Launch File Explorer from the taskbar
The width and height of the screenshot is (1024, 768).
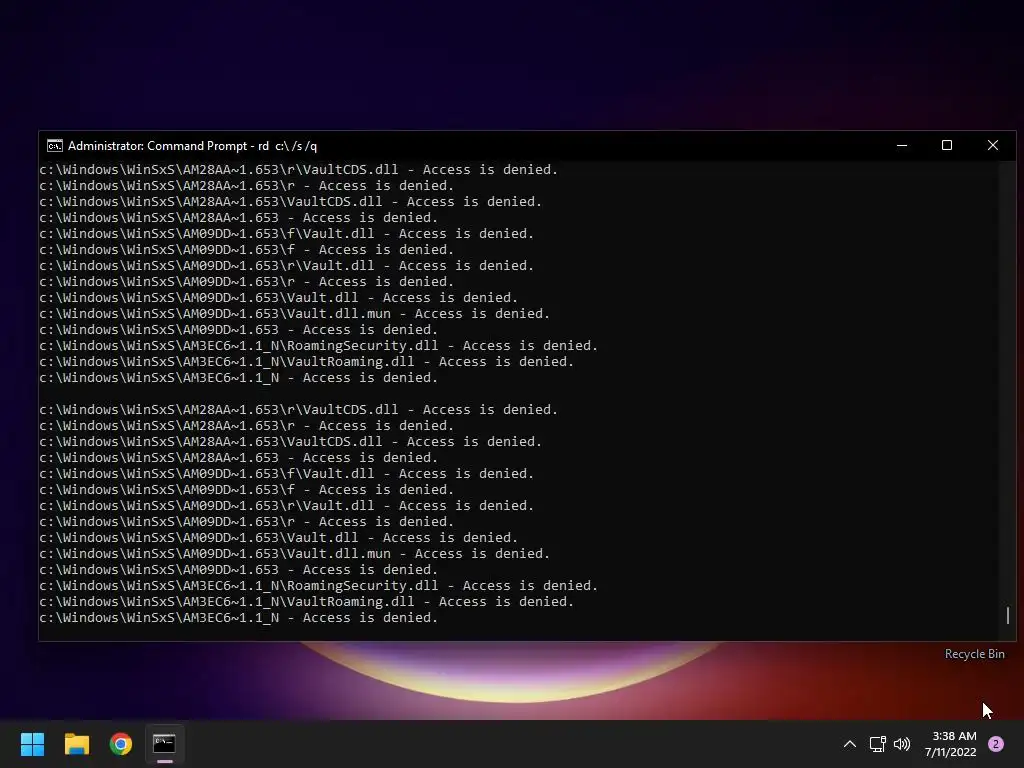click(76, 744)
